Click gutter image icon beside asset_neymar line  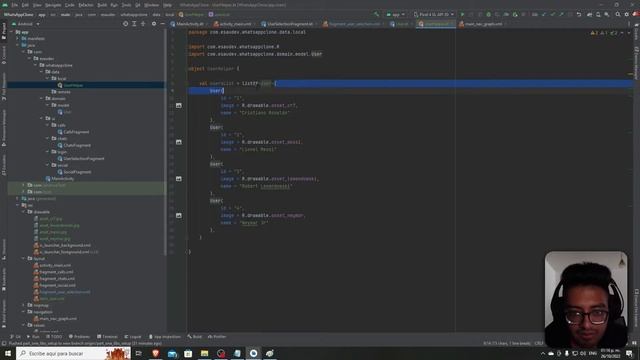click(x=179, y=216)
